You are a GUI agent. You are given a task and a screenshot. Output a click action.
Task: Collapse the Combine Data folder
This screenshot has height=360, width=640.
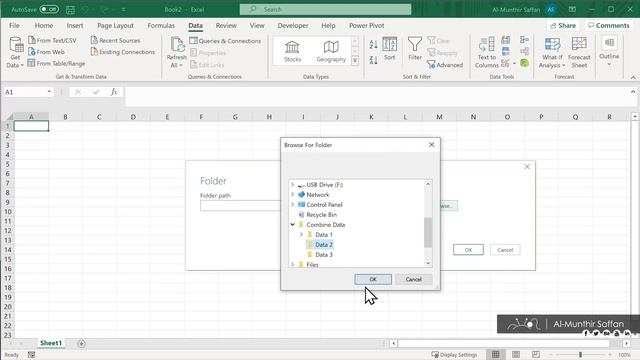[x=292, y=224]
